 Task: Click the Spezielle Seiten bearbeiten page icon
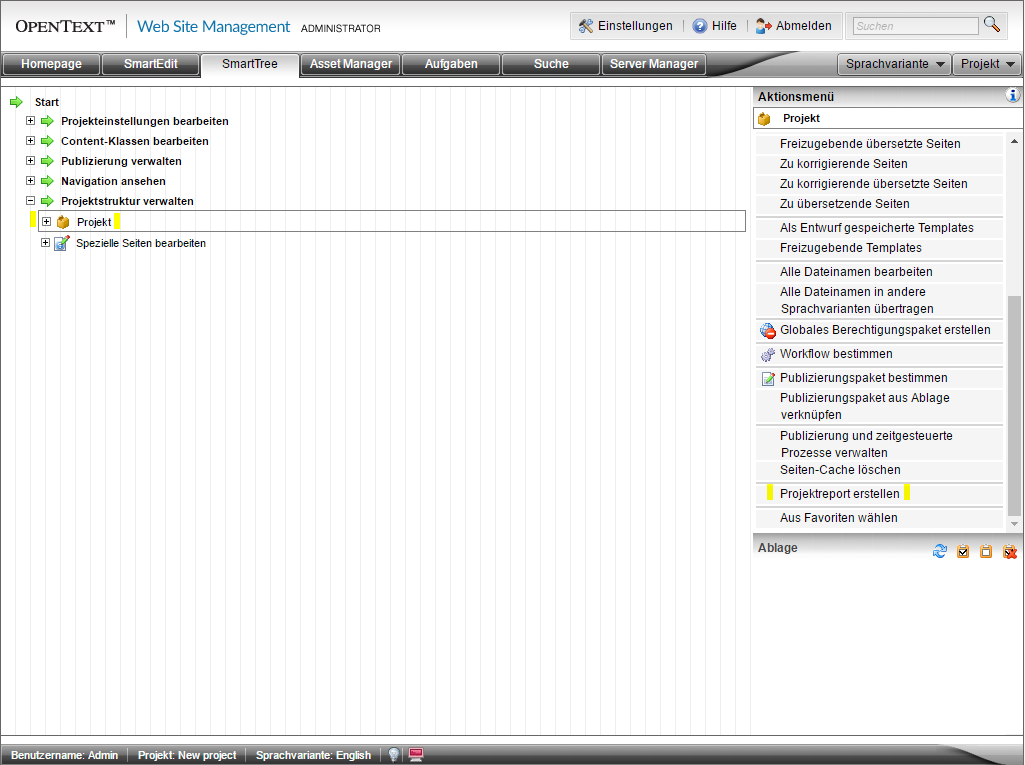click(61, 243)
